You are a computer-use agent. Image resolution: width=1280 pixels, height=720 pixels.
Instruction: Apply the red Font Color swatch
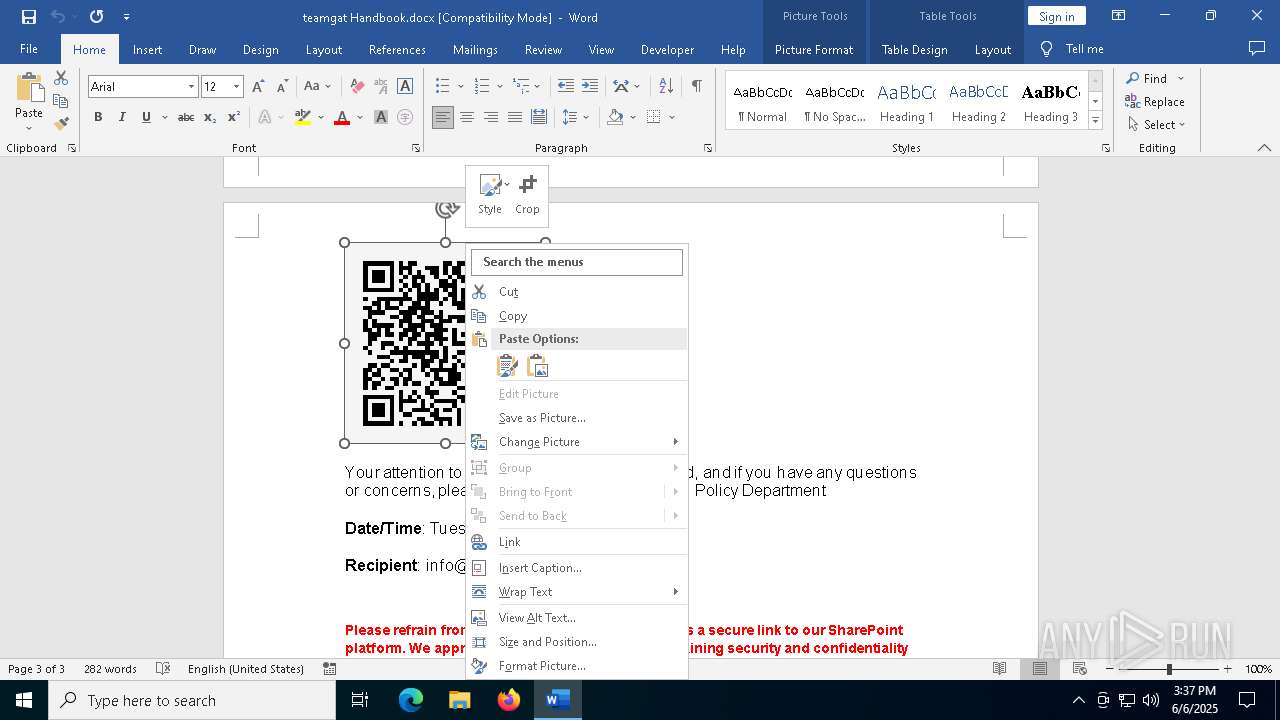342,117
